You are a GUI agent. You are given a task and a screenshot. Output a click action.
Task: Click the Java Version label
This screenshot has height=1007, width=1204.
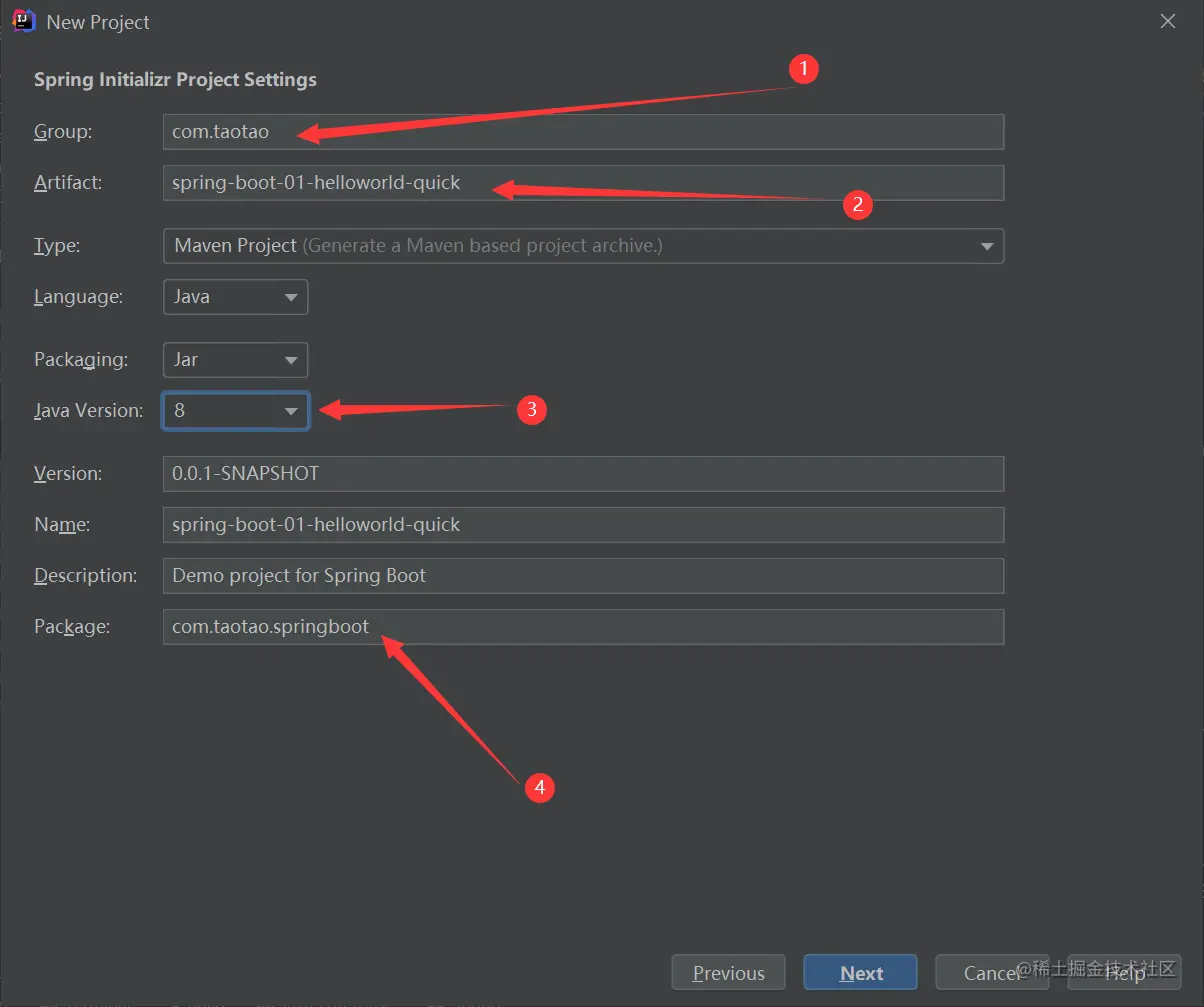tap(89, 410)
